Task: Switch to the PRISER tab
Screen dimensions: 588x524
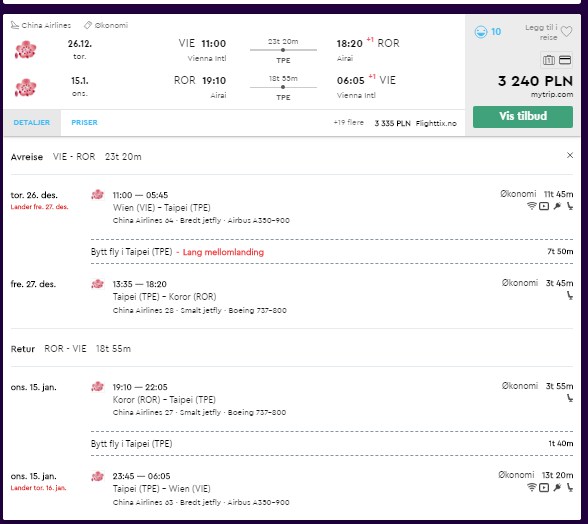Action: (x=84, y=123)
